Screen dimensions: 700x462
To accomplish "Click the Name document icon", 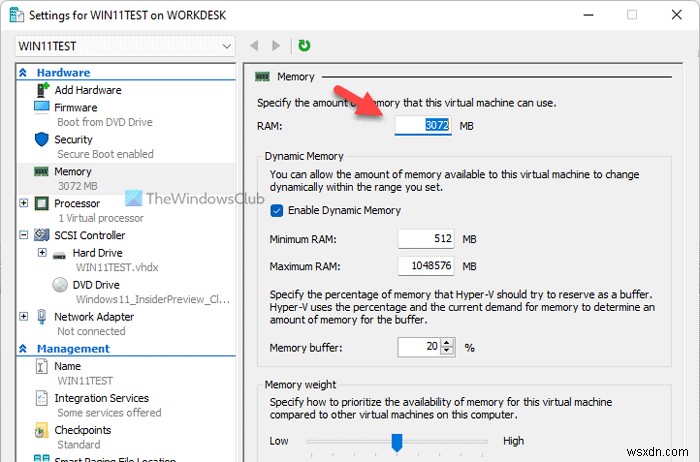I will click(41, 366).
